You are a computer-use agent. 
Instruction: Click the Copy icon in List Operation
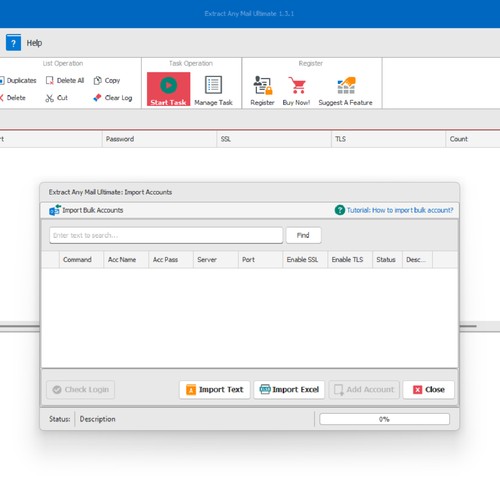[97, 81]
